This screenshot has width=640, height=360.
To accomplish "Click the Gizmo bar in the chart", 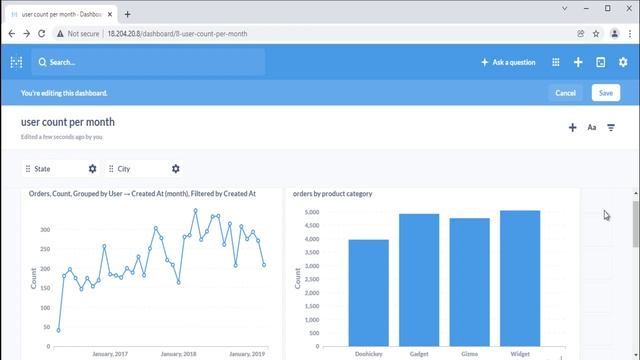I will point(469,282).
